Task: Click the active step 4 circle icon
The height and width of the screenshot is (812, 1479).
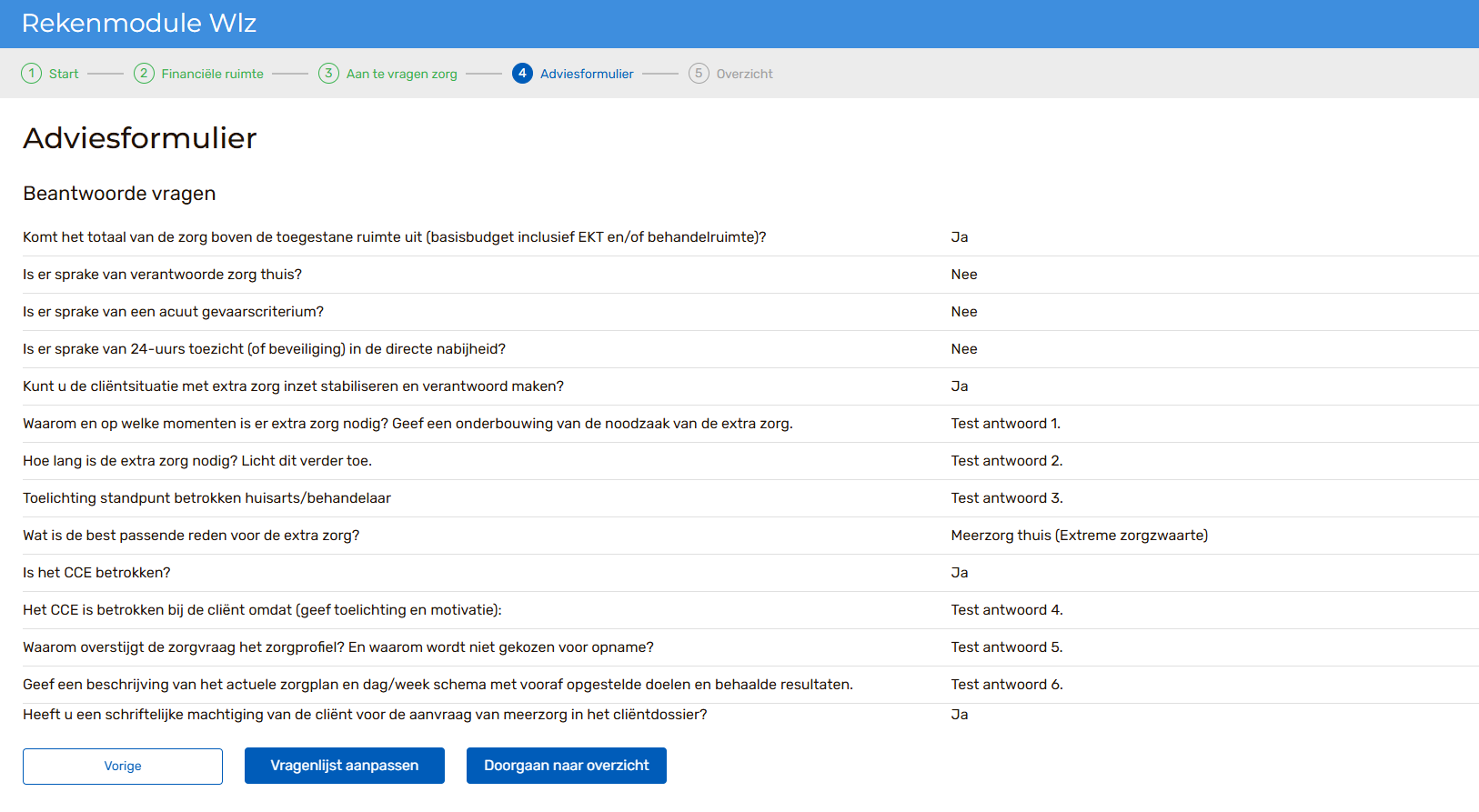Action: (522, 74)
